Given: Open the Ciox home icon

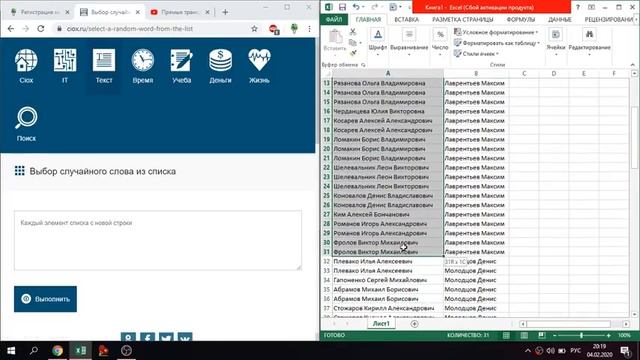Looking at the screenshot, I should click(26, 65).
